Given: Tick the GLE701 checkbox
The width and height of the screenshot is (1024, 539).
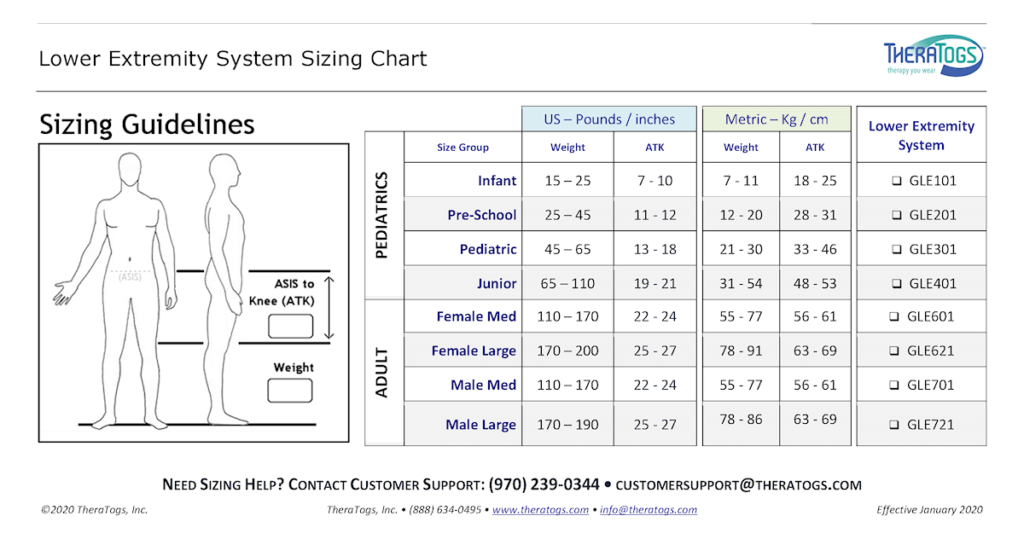Looking at the screenshot, I should click(x=895, y=385).
